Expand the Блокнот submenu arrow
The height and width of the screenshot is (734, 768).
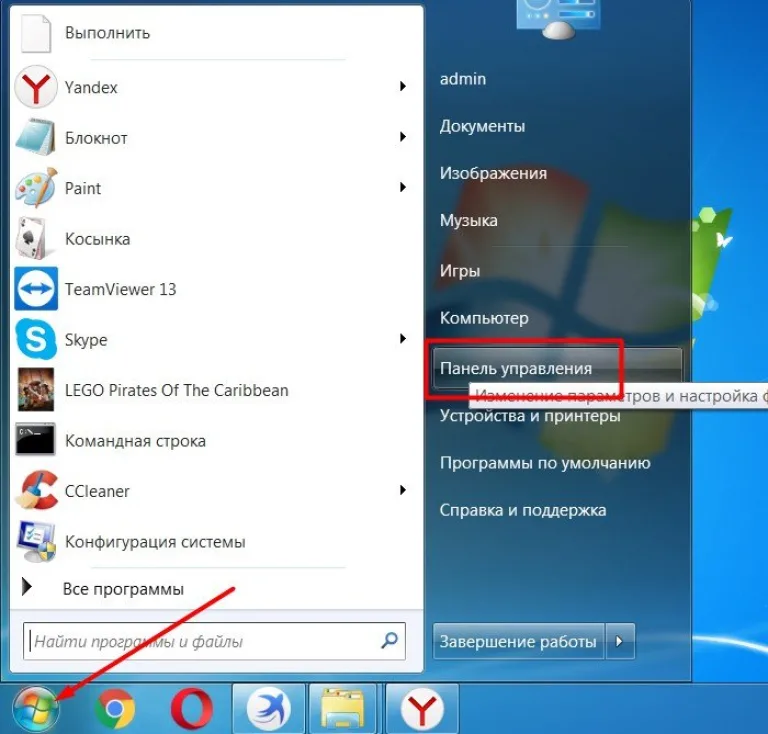pos(403,137)
